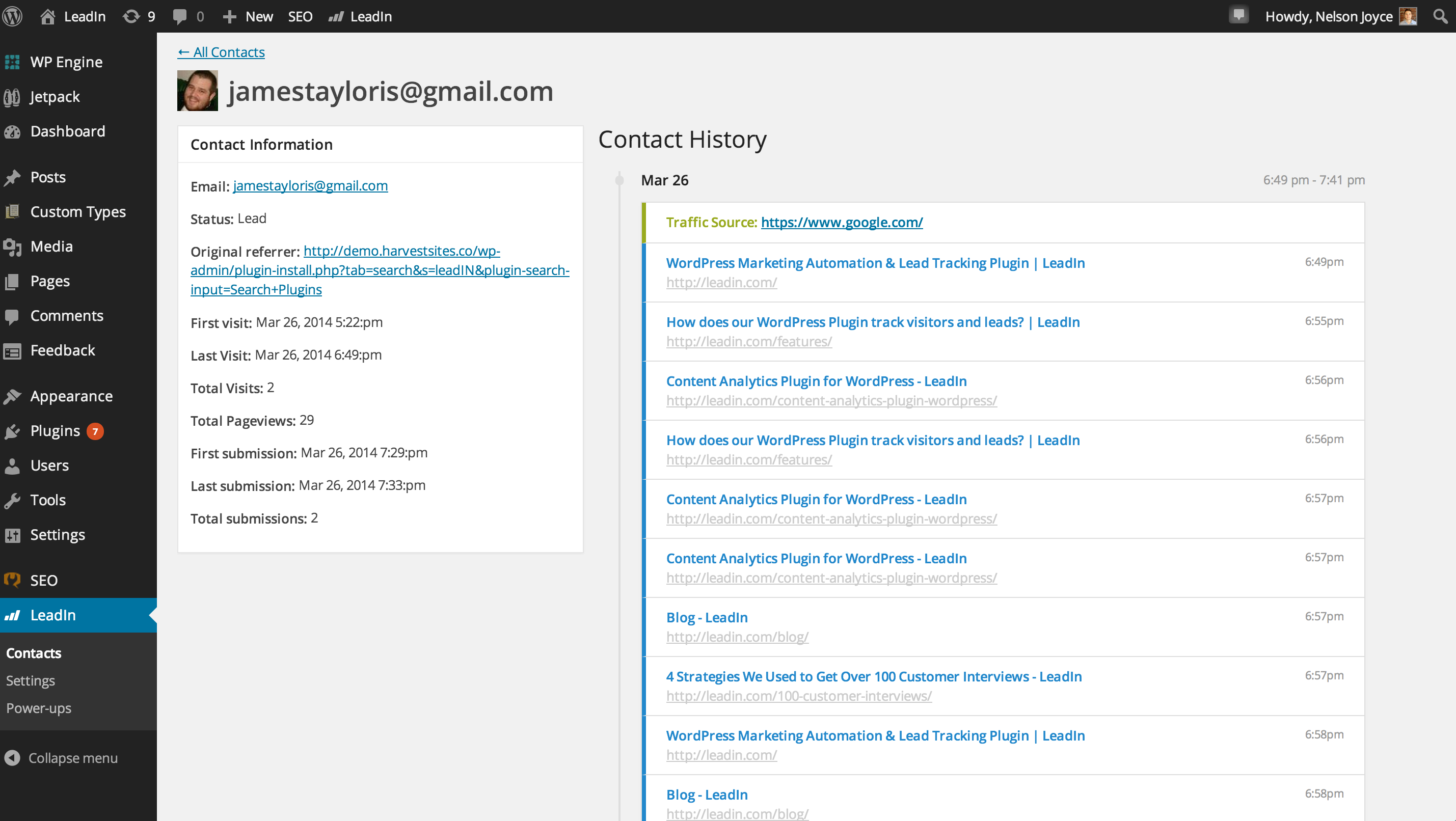This screenshot has width=1456, height=821.
Task: Click the Feedback form icon
Action: [12, 351]
